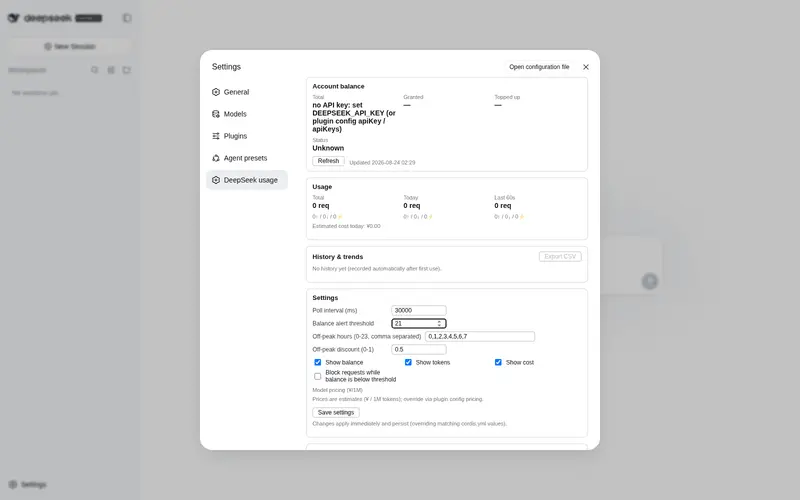The image size is (800, 500).
Task: Open configuration file from Settings header
Action: pos(539,67)
